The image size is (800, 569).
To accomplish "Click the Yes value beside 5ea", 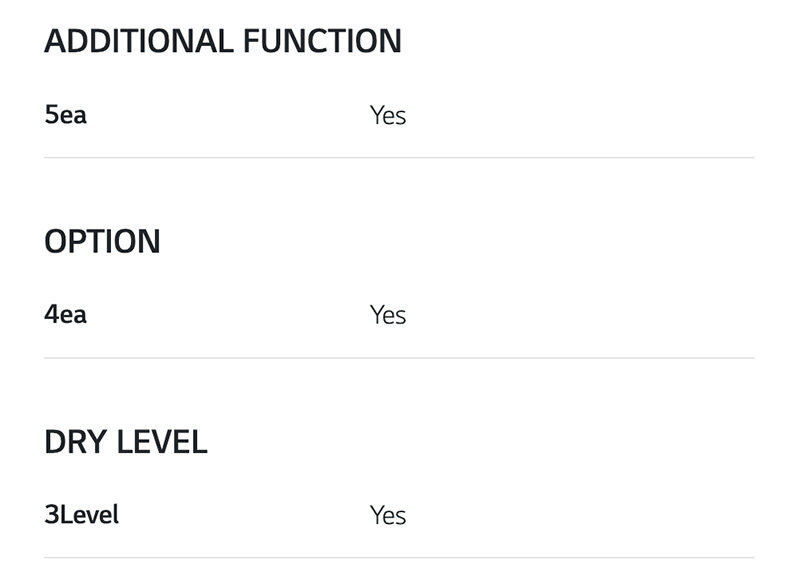I will point(388,116).
